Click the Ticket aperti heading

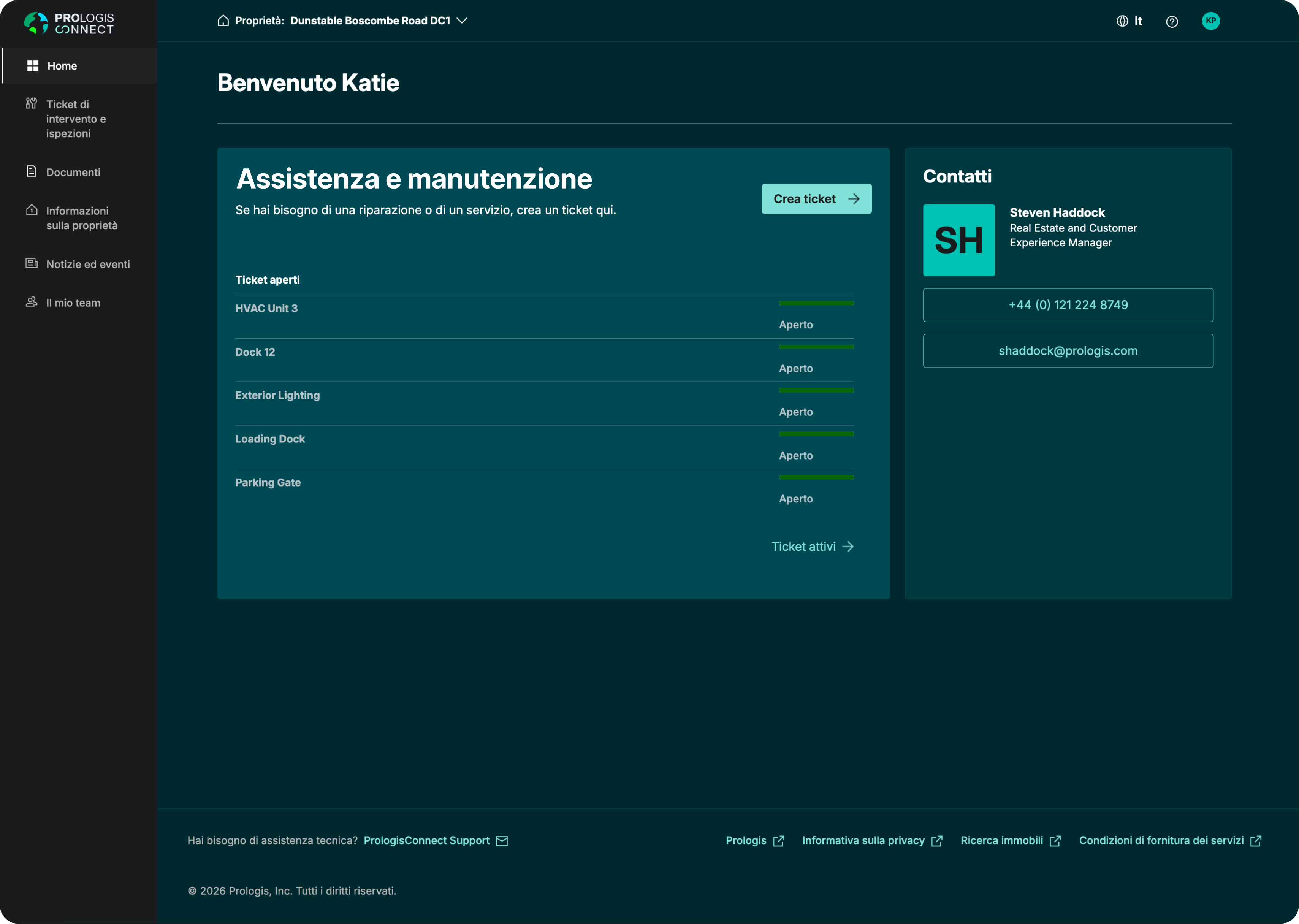(267, 280)
